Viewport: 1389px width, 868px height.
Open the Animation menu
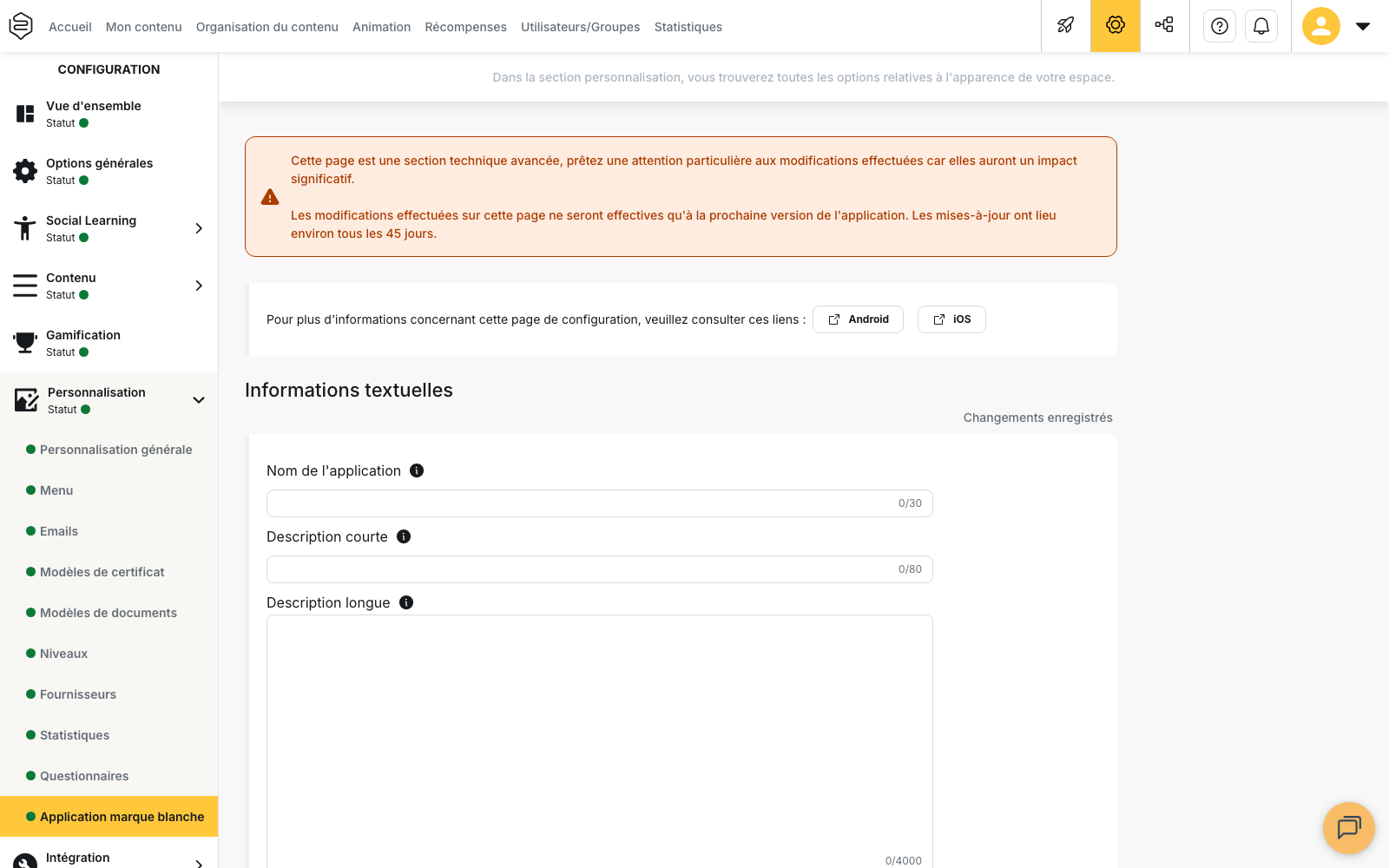pyautogui.click(x=382, y=27)
